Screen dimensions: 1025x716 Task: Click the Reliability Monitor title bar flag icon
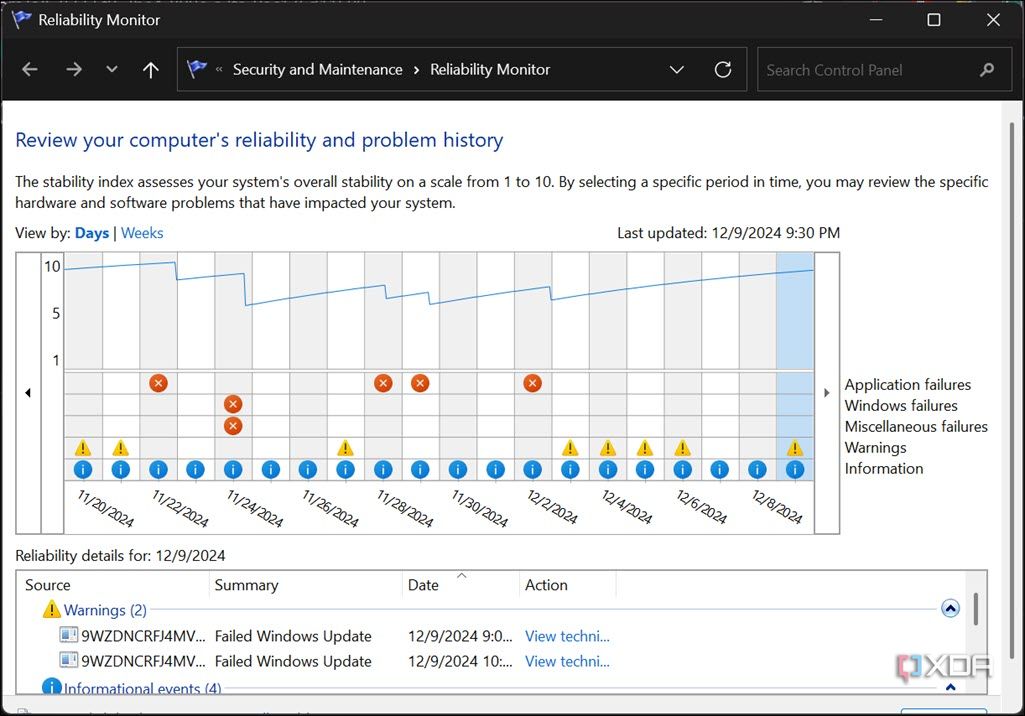(21, 19)
